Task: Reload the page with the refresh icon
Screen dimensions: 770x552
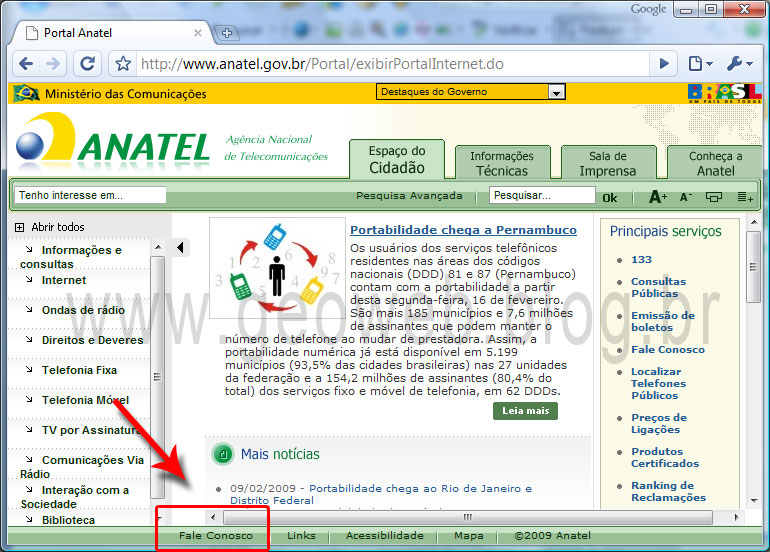Action: click(x=88, y=64)
